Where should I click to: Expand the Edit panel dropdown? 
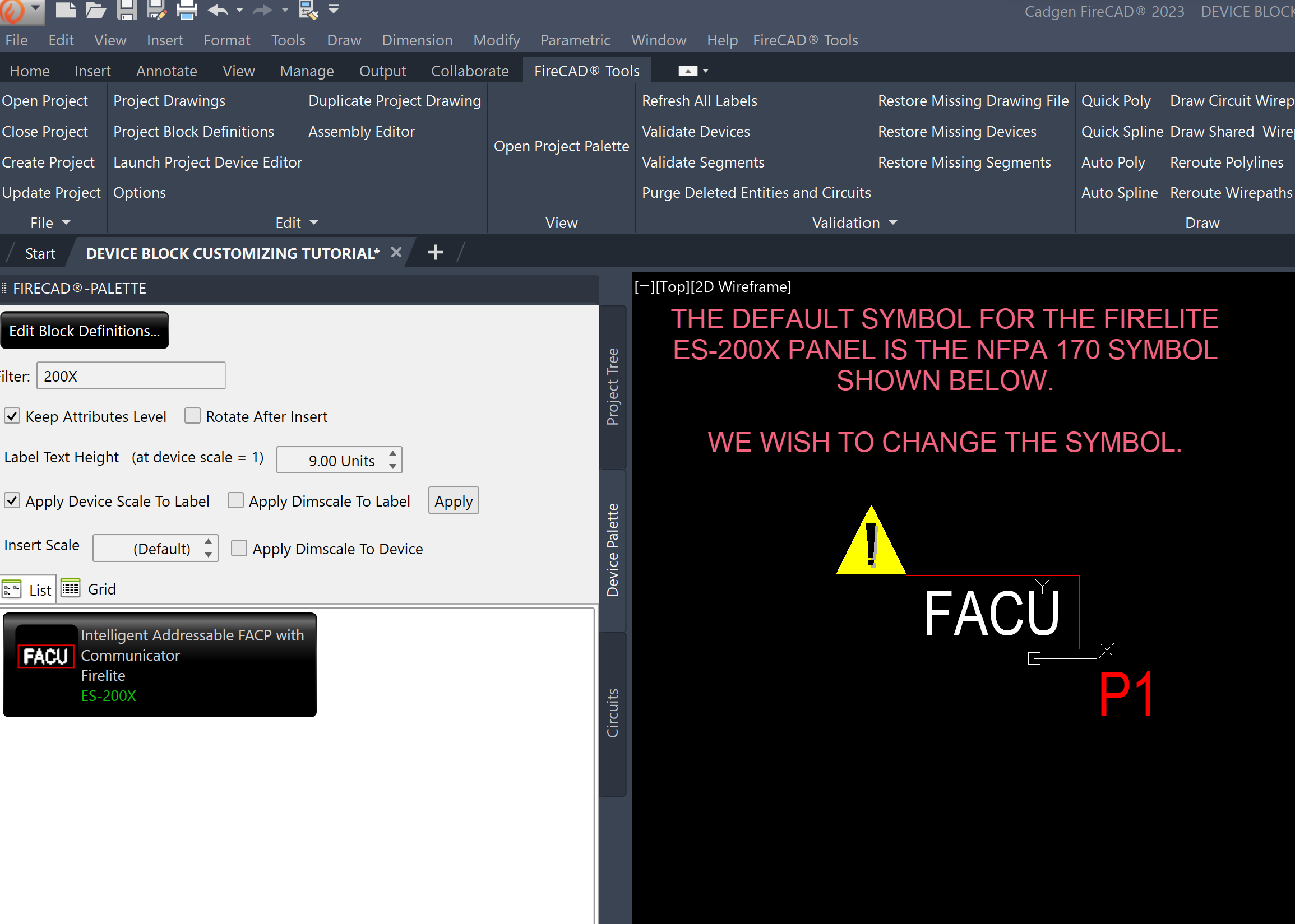[313, 222]
